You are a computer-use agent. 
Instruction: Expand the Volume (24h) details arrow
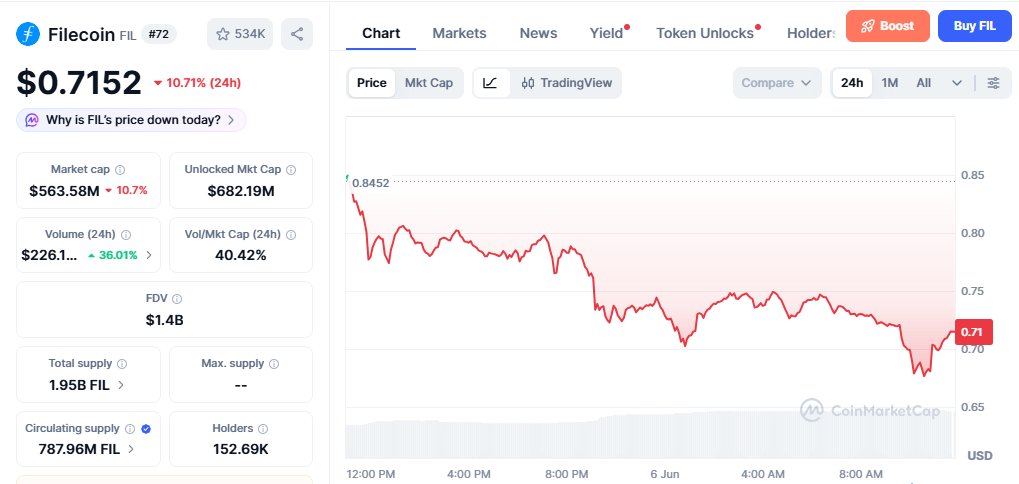pyautogui.click(x=149, y=255)
